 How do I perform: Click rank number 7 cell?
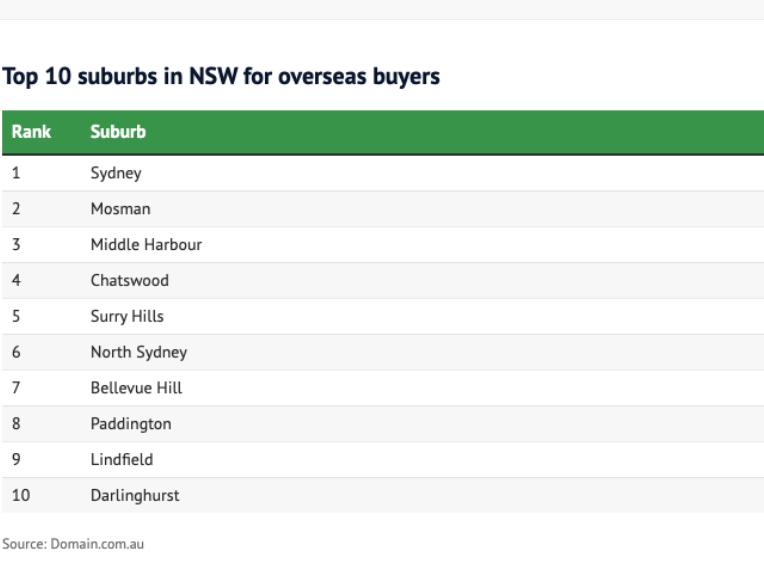coord(16,387)
